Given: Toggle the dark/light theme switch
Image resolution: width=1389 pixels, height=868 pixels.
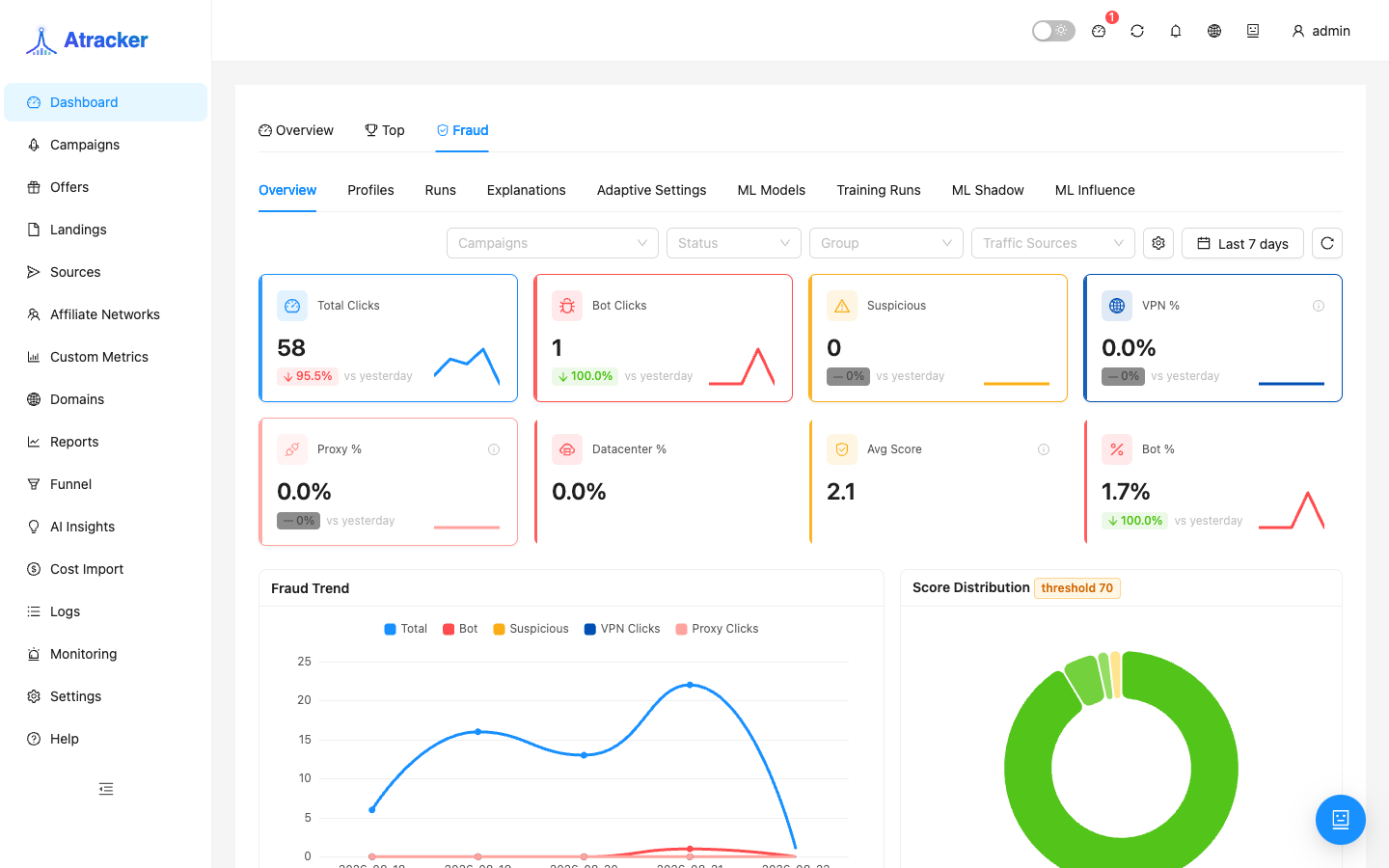Looking at the screenshot, I should [1053, 31].
